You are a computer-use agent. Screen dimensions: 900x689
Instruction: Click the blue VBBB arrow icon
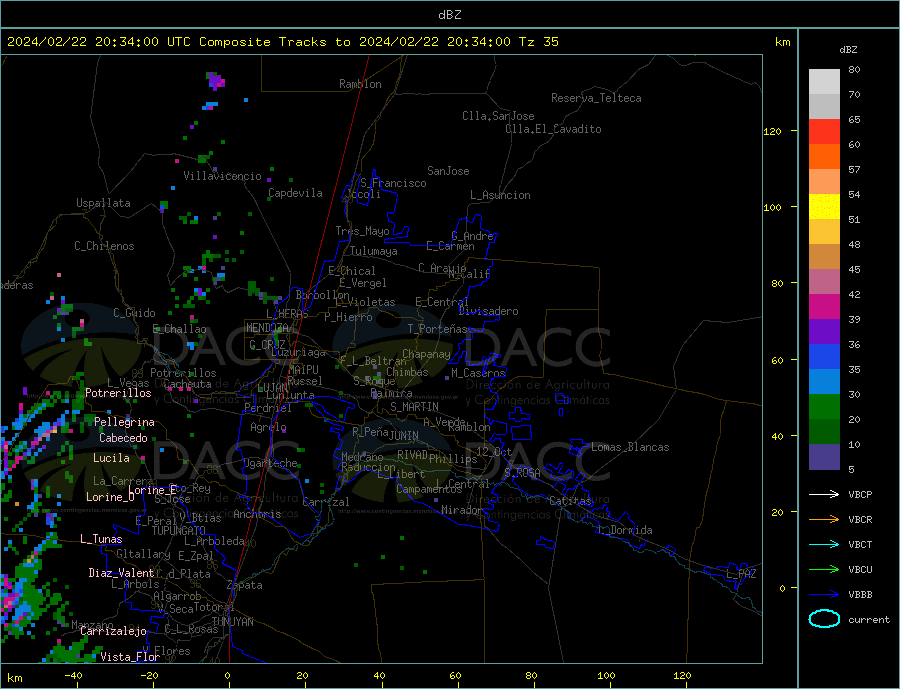(x=824, y=594)
